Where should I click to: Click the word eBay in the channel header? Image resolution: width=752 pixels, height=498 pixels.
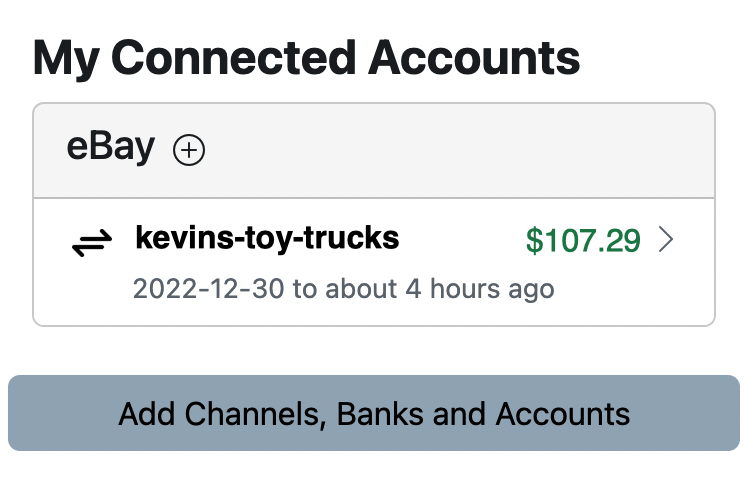coord(111,148)
